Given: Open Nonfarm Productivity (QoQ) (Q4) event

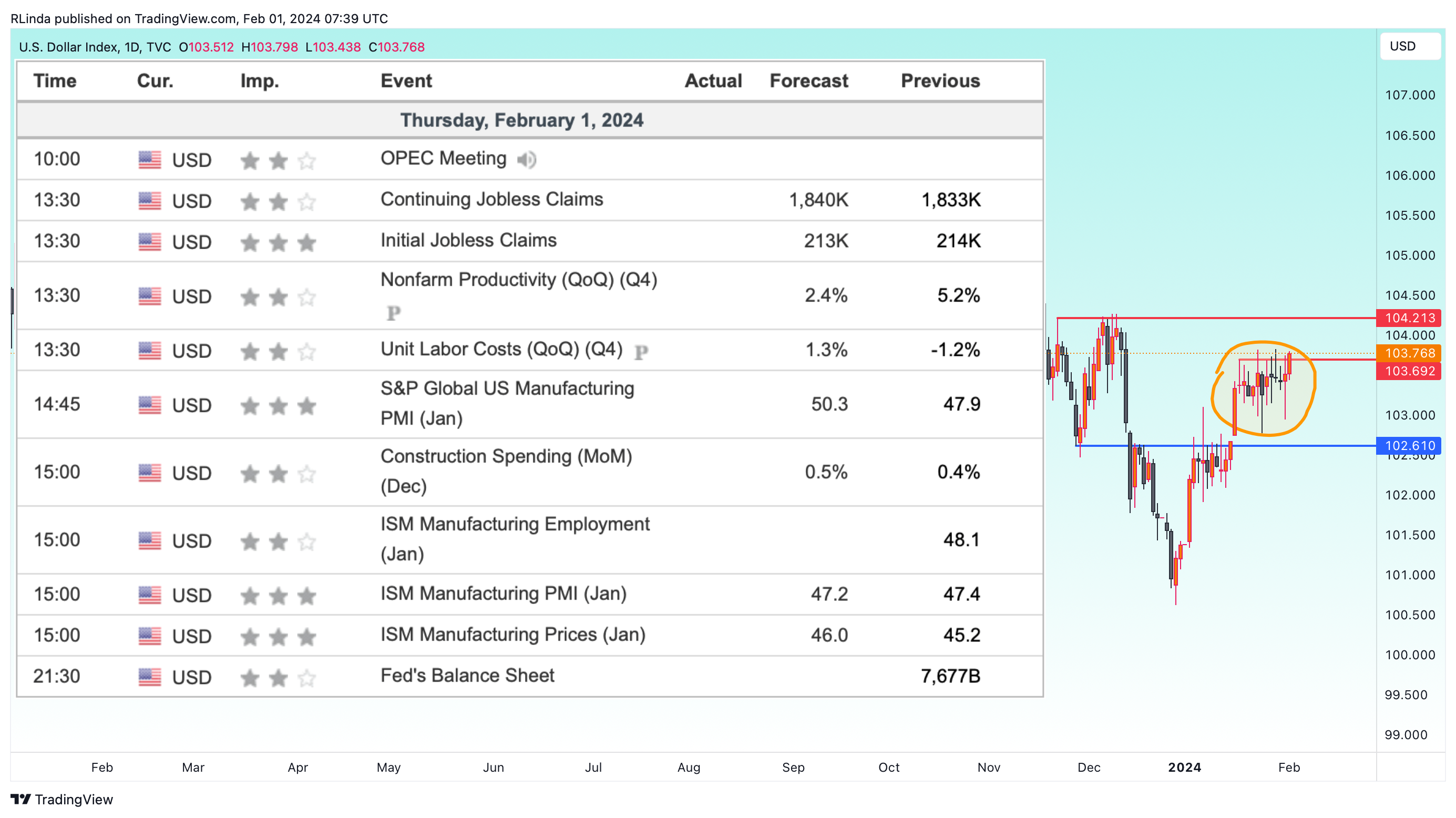Looking at the screenshot, I should coord(519,279).
